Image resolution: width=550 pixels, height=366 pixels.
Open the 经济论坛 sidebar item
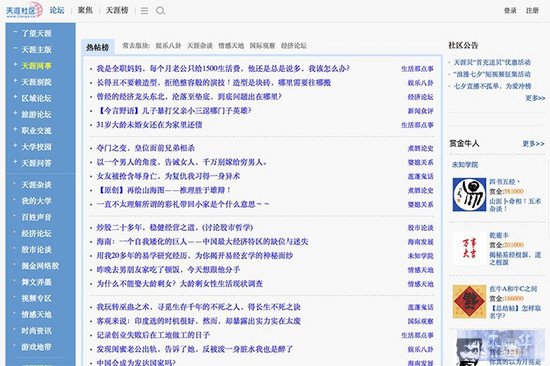coord(36,233)
